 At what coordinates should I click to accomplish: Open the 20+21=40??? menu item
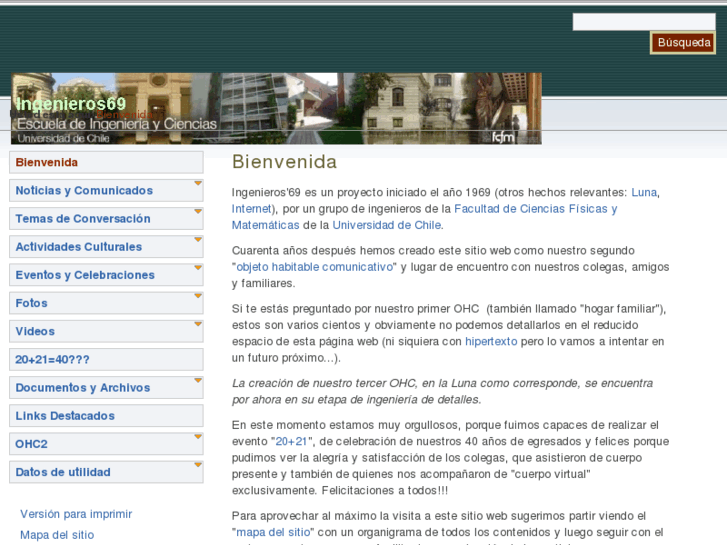point(106,359)
